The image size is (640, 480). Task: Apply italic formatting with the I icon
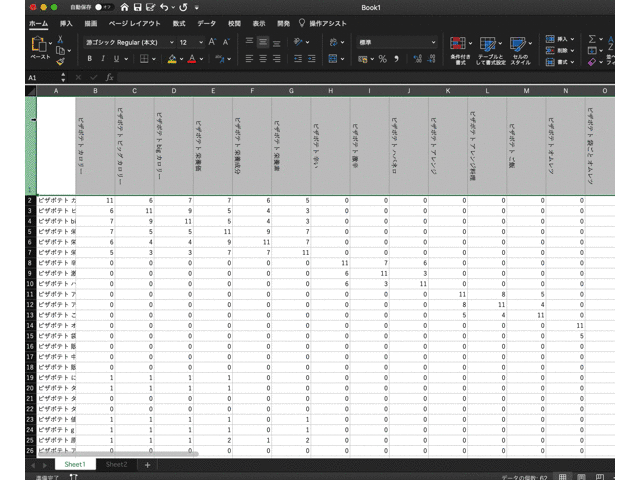[x=103, y=59]
